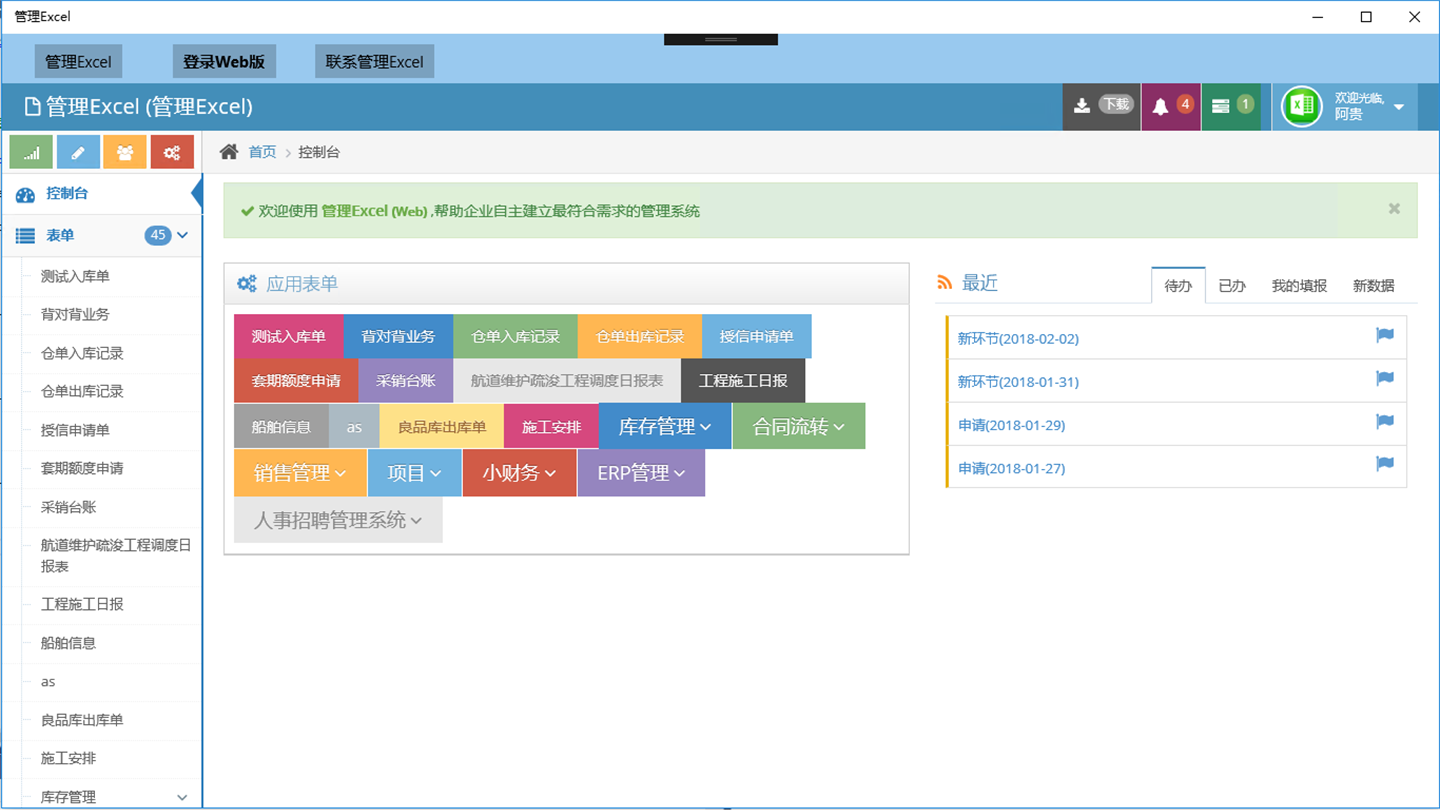The image size is (1440, 810).
Task: Click the 授信申请单 tile
Action: (757, 336)
